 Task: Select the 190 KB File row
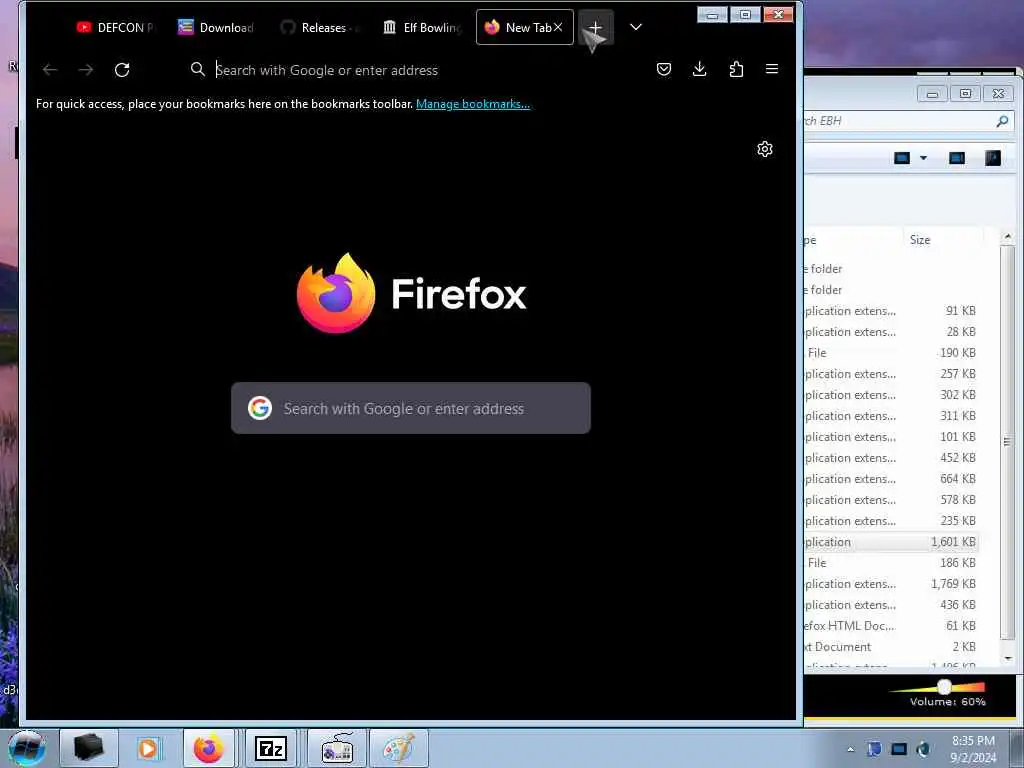pyautogui.click(x=891, y=353)
